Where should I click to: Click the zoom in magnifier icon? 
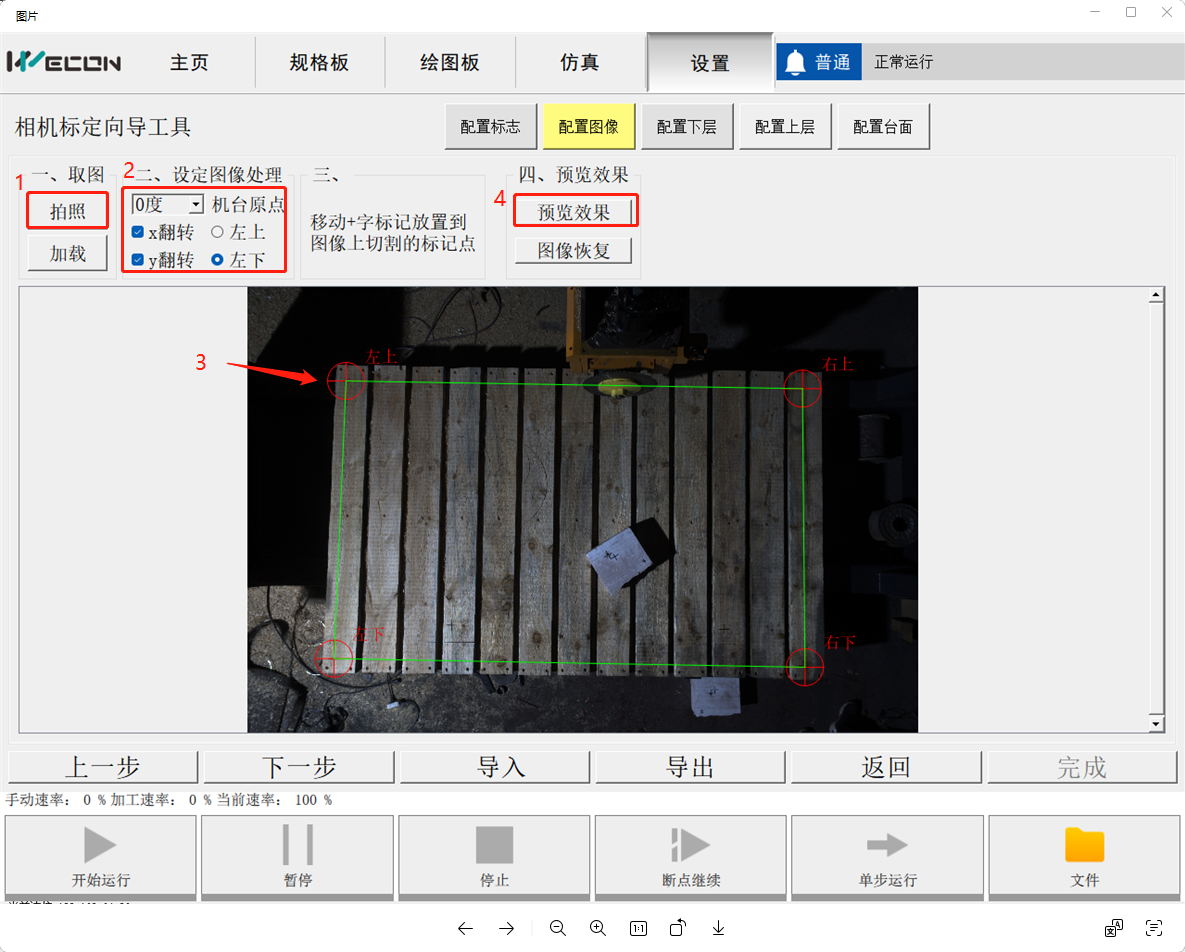pyautogui.click(x=598, y=928)
